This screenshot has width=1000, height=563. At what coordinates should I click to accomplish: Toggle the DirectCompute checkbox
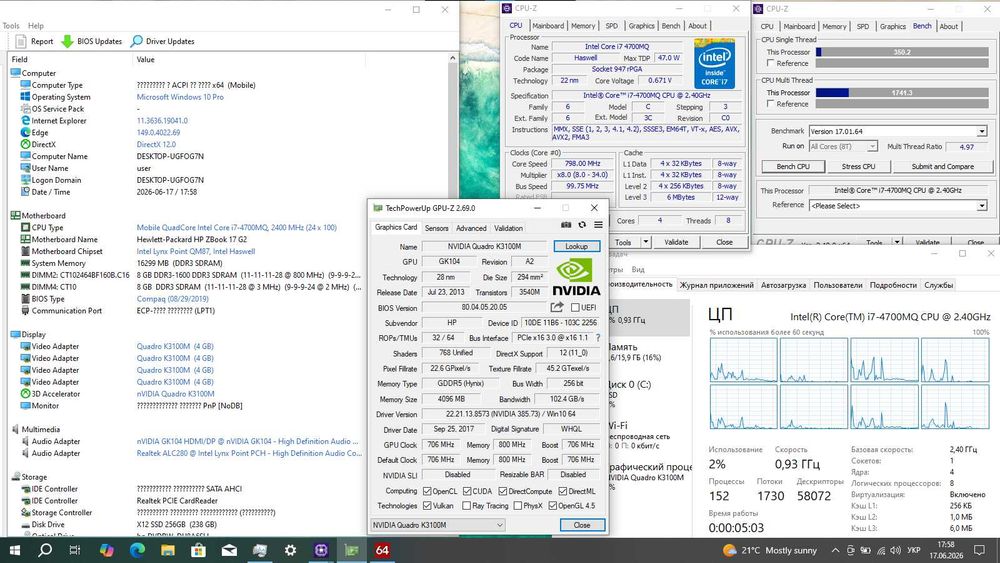click(503, 491)
